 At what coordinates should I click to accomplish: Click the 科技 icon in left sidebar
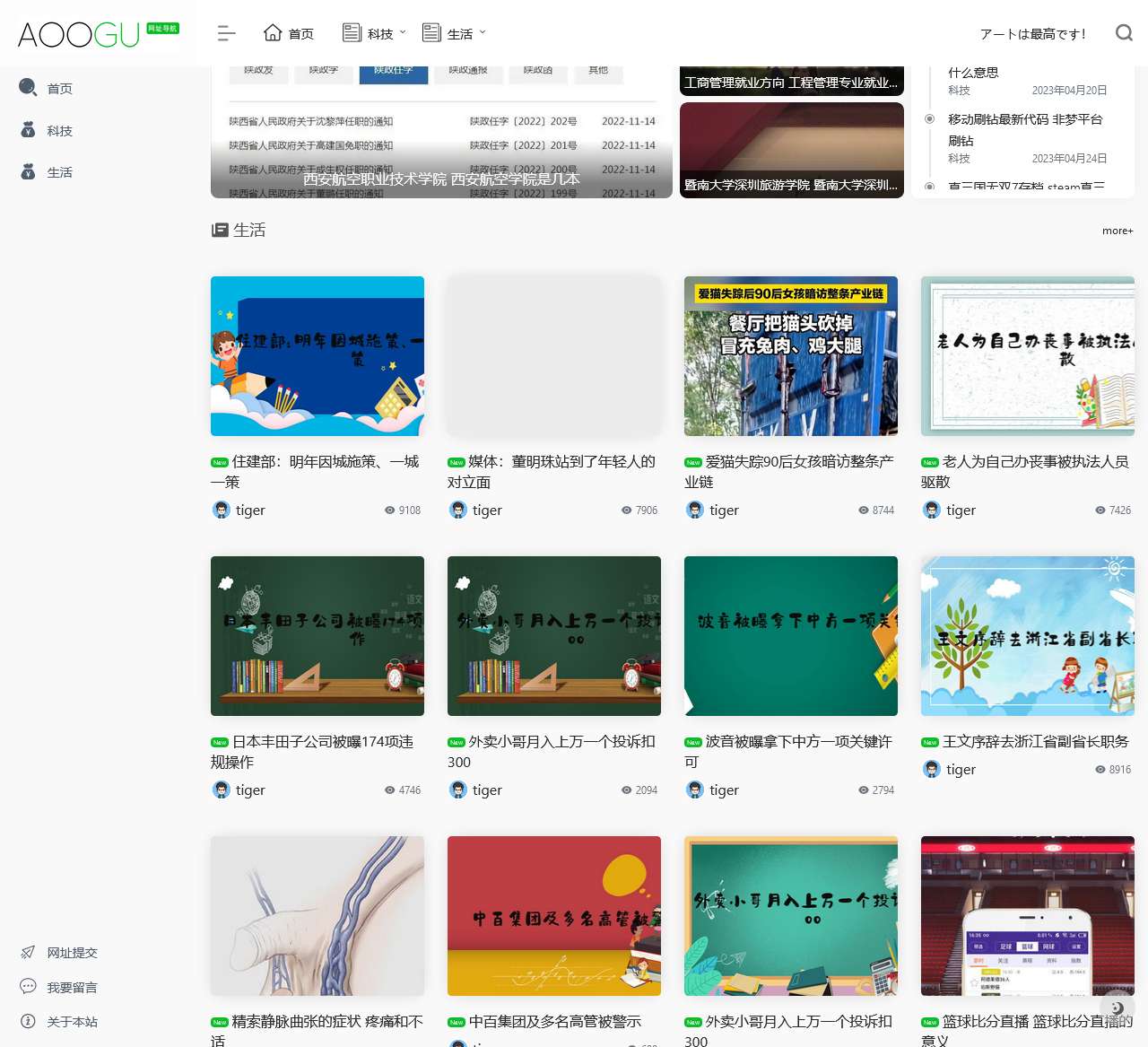coord(28,130)
